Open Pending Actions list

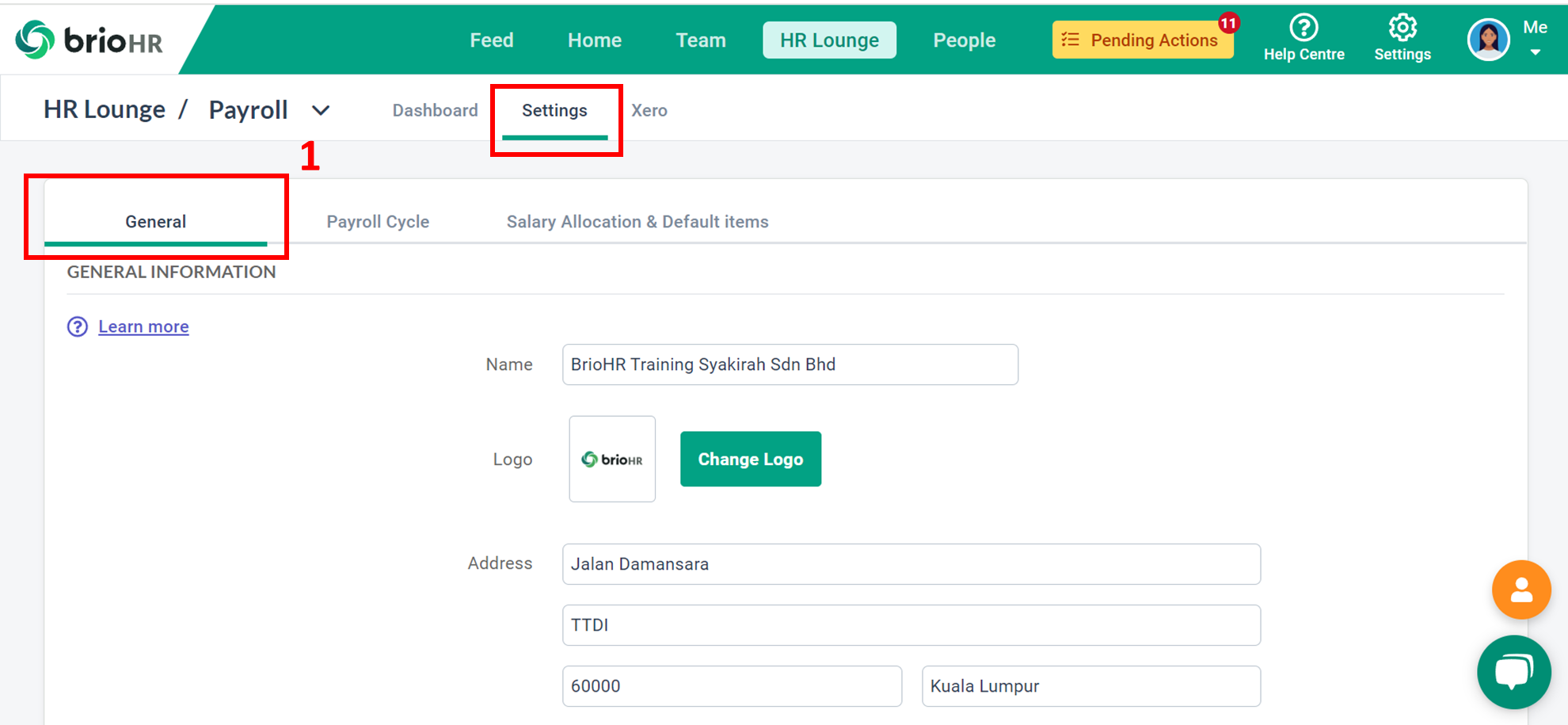pos(1143,40)
